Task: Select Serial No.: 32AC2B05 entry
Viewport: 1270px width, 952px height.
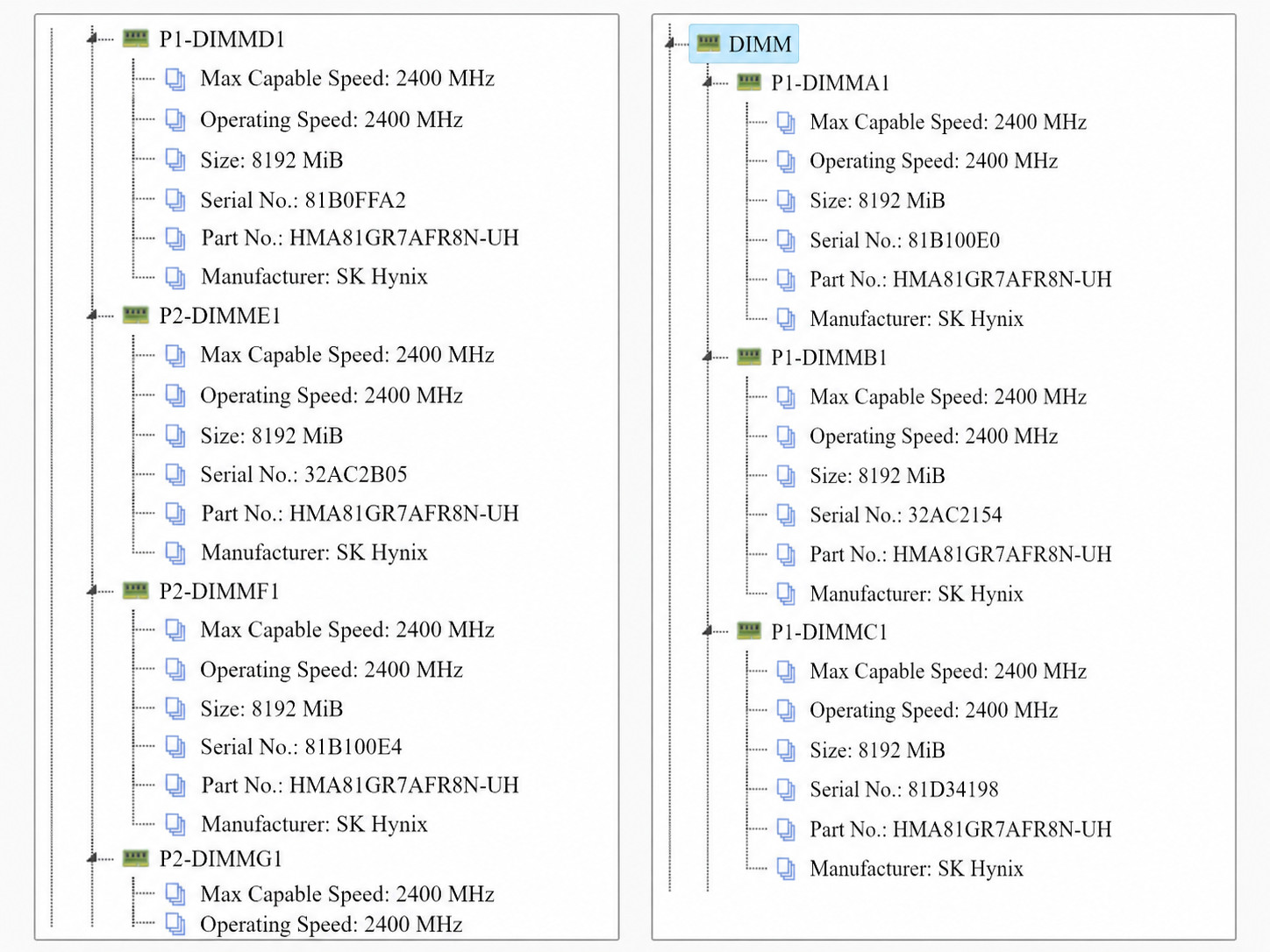Action: [303, 474]
